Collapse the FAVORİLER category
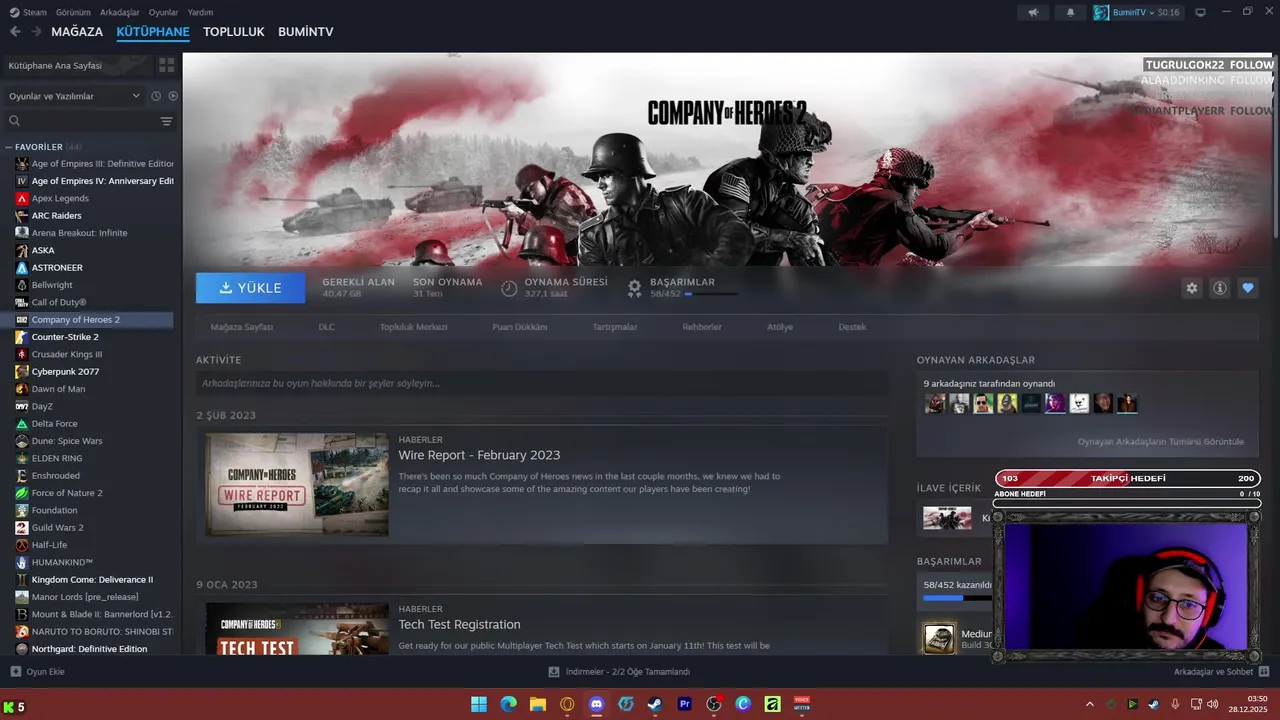Screen dimensions: 1280x720 tap(9, 147)
